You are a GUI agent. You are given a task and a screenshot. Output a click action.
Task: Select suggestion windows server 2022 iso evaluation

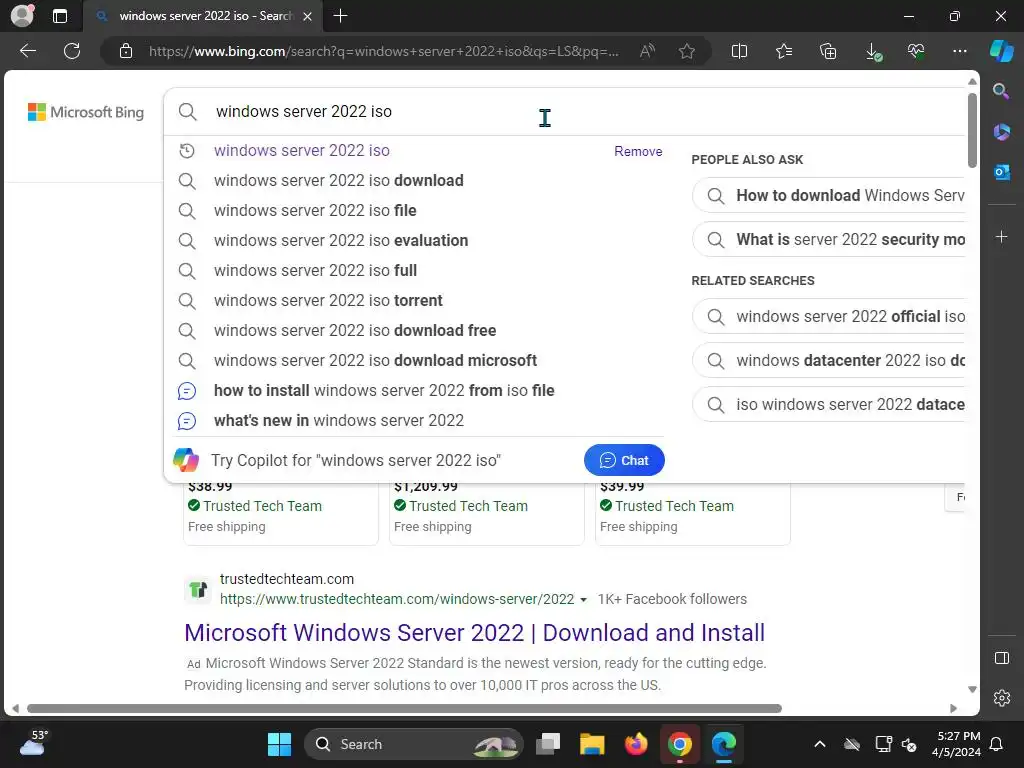pyautogui.click(x=341, y=240)
